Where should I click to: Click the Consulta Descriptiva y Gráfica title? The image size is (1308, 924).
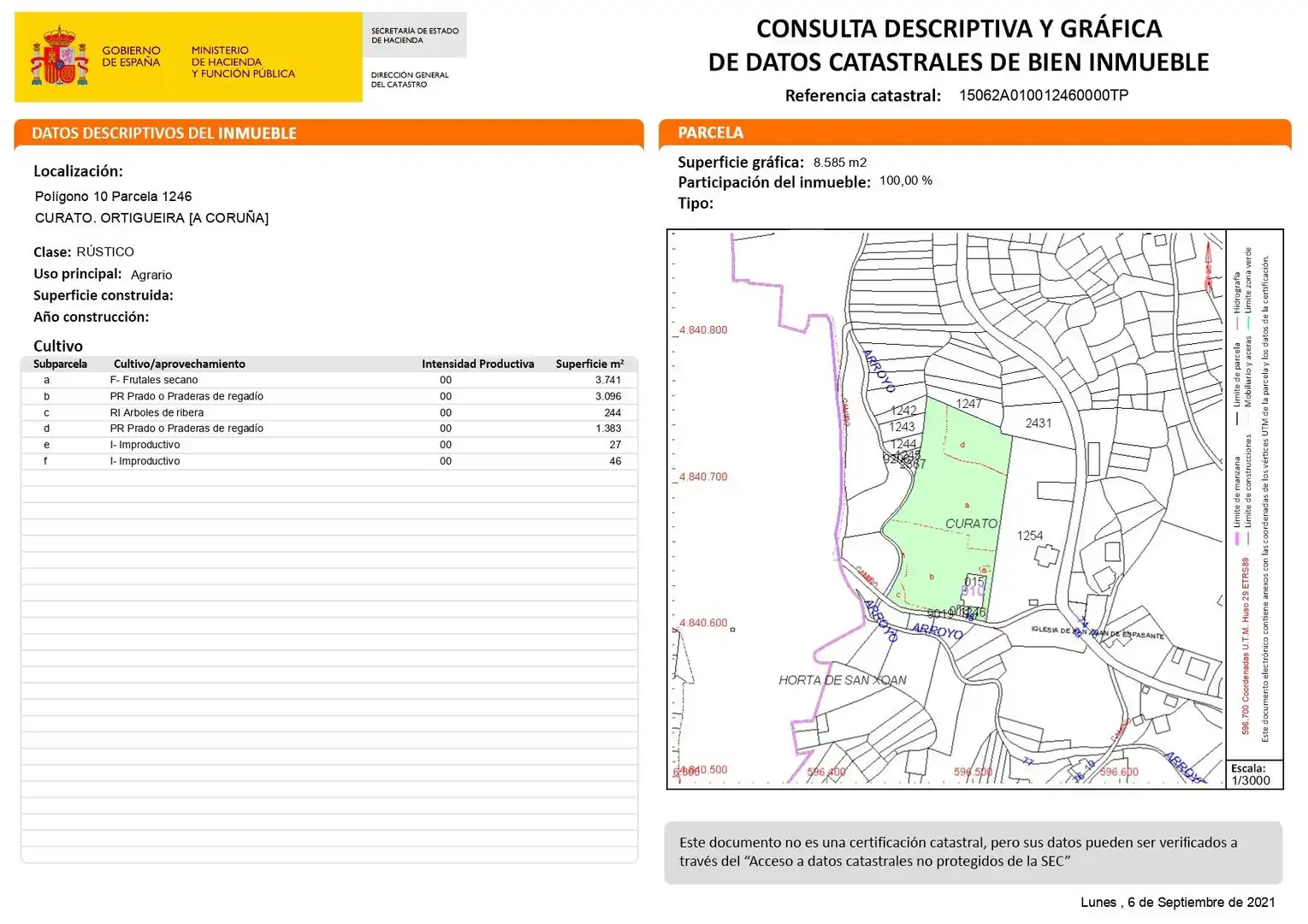[958, 45]
